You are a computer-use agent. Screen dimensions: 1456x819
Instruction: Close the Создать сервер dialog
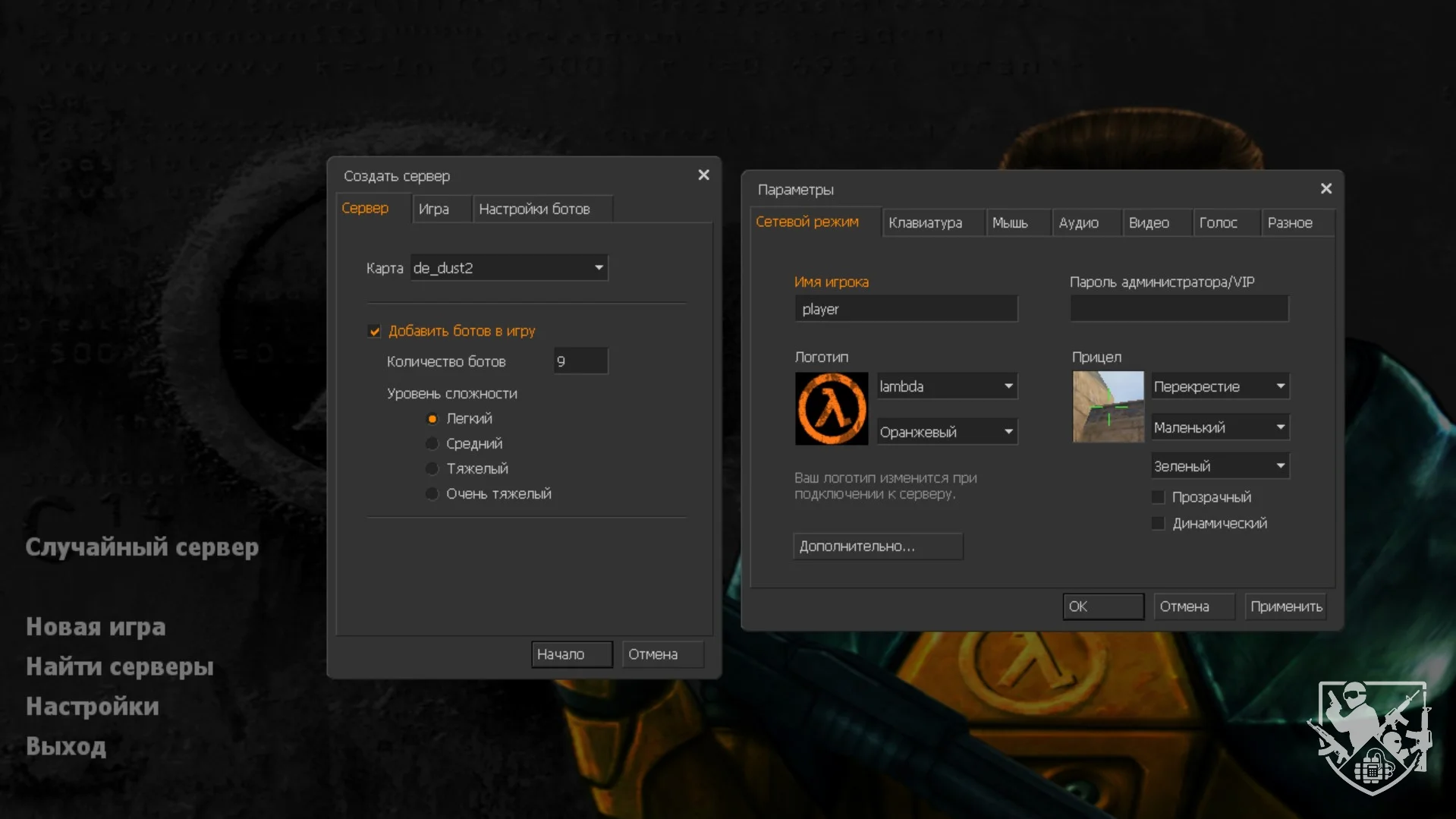(703, 175)
